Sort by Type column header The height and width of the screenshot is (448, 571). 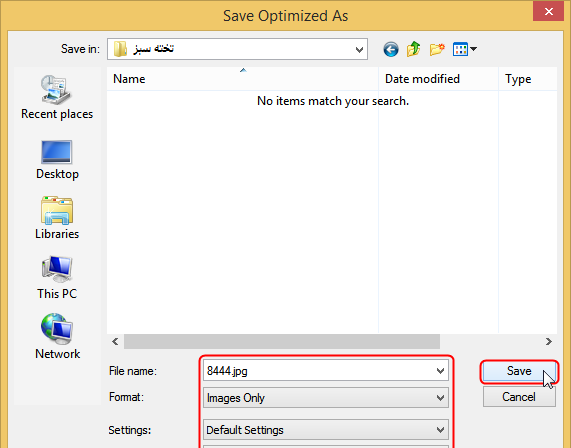click(528, 79)
